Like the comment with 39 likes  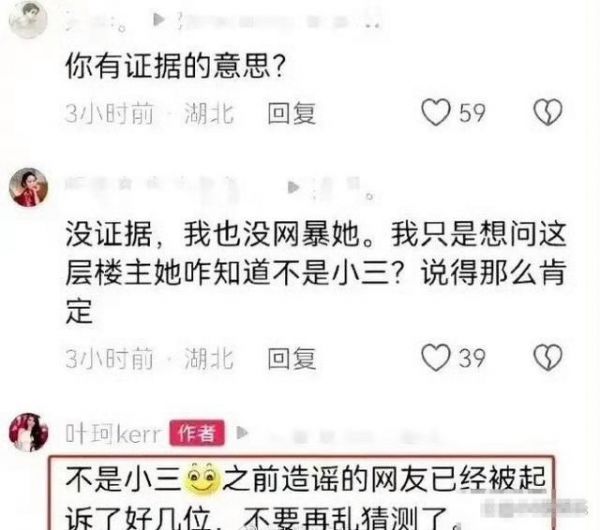click(x=436, y=357)
